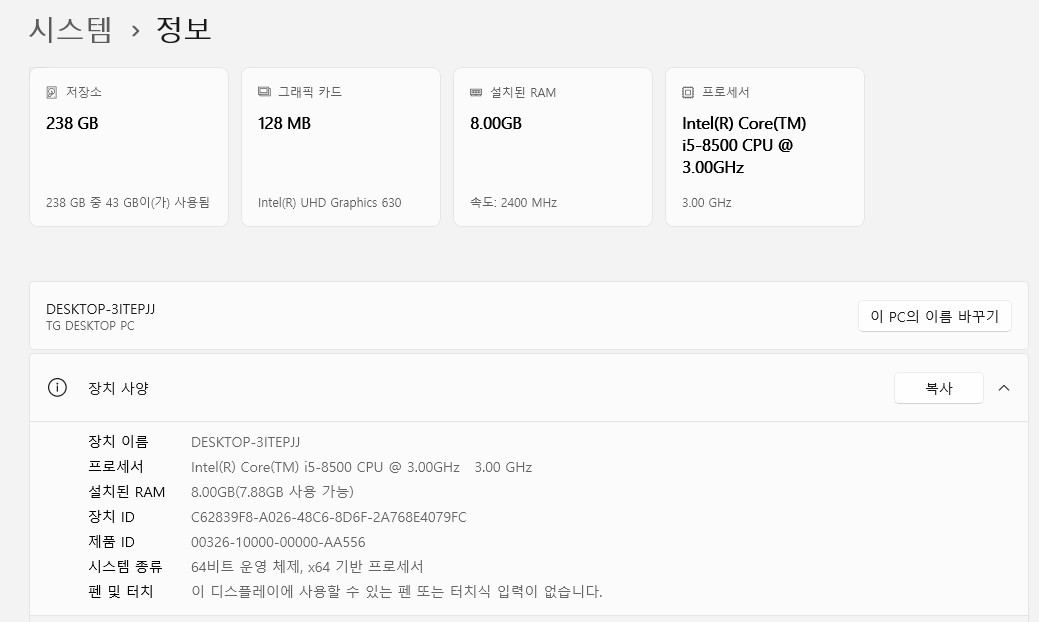1039x622 pixels.
Task: Click the 그래픽 카드 graphics card icon
Action: click(x=262, y=91)
